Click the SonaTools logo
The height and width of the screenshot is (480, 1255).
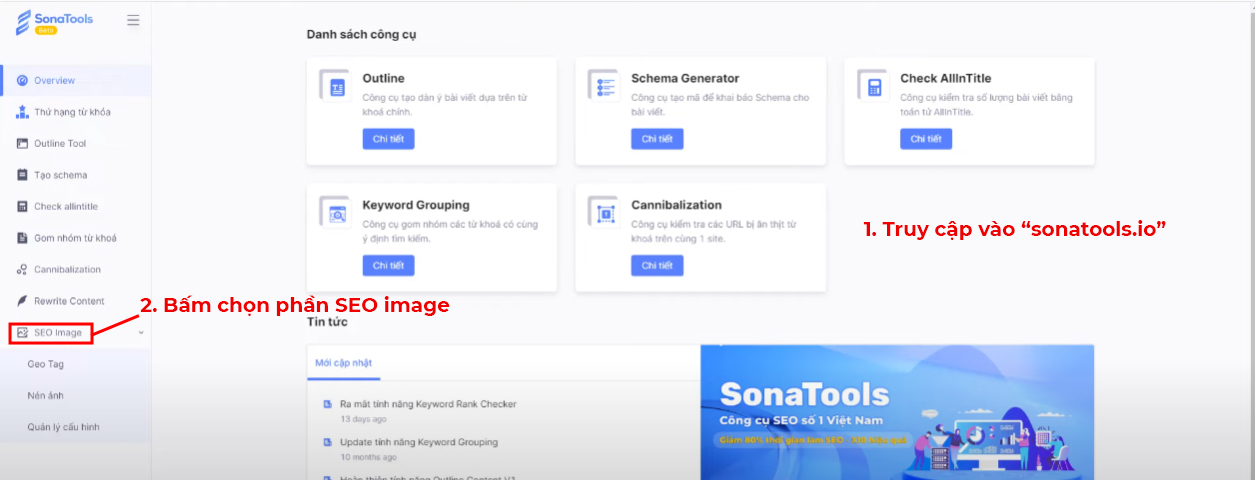coord(55,21)
